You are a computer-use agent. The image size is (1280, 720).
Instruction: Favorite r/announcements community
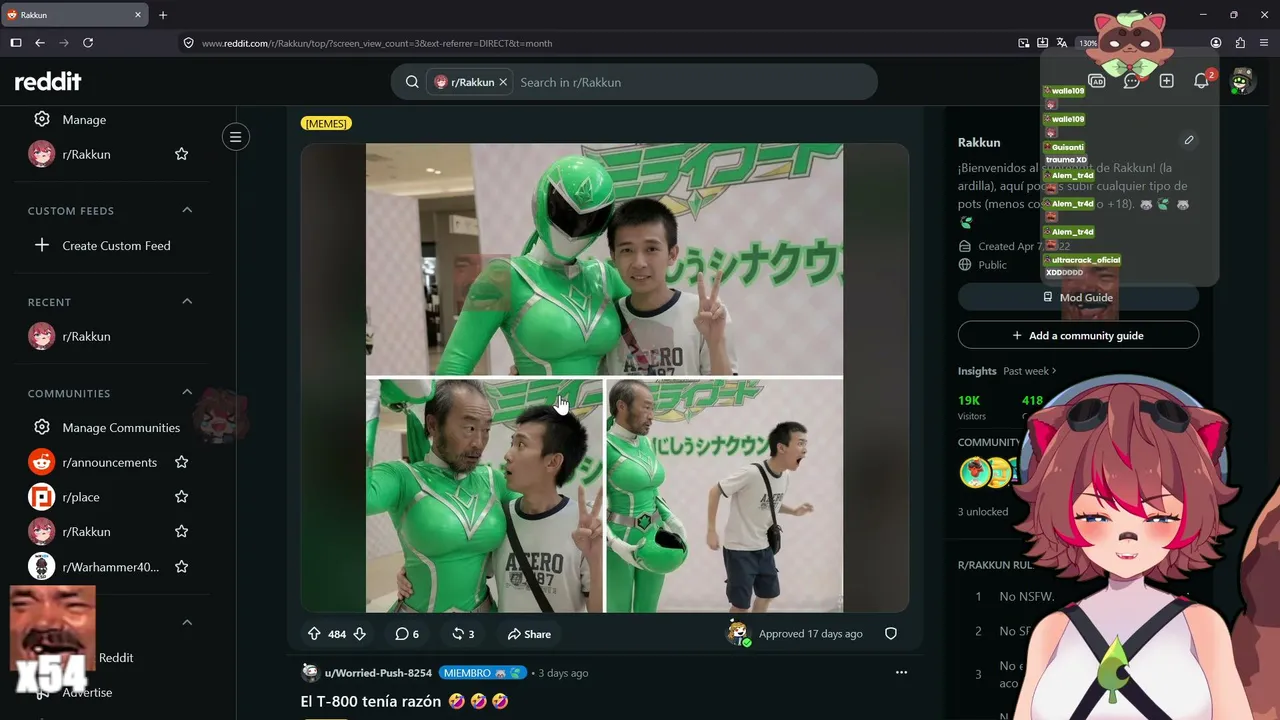click(182, 462)
